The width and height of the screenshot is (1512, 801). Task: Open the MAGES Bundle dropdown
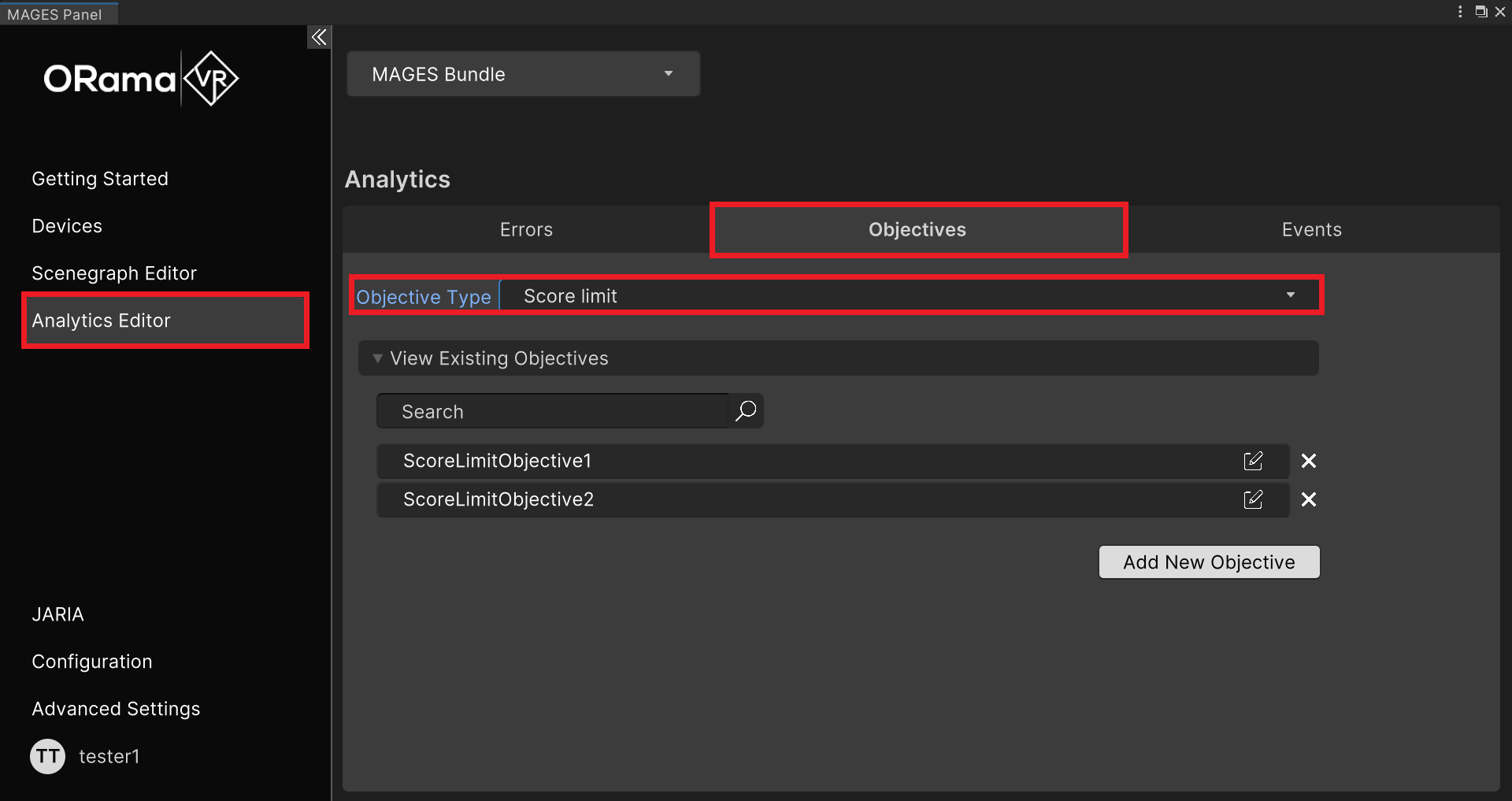(523, 74)
